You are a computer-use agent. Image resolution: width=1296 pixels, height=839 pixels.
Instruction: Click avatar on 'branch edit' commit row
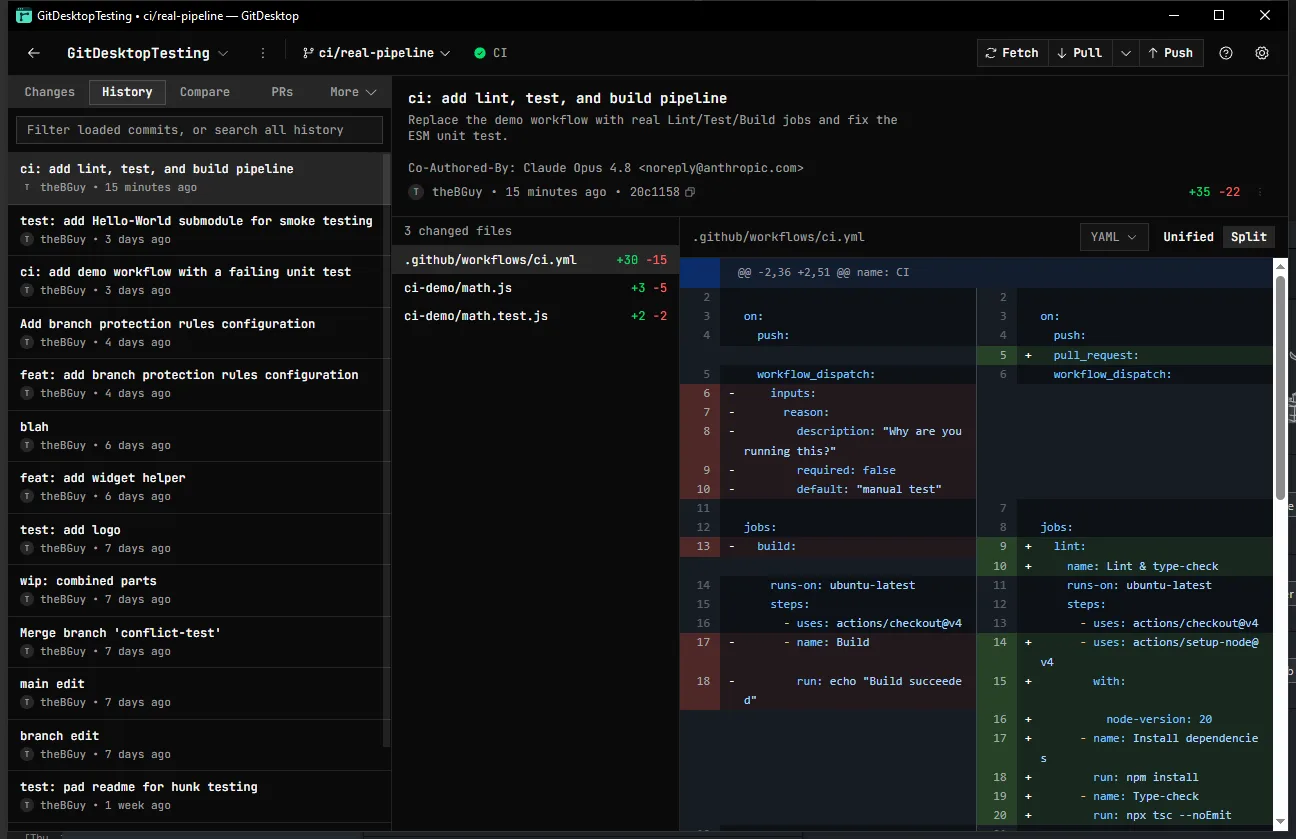click(x=27, y=755)
